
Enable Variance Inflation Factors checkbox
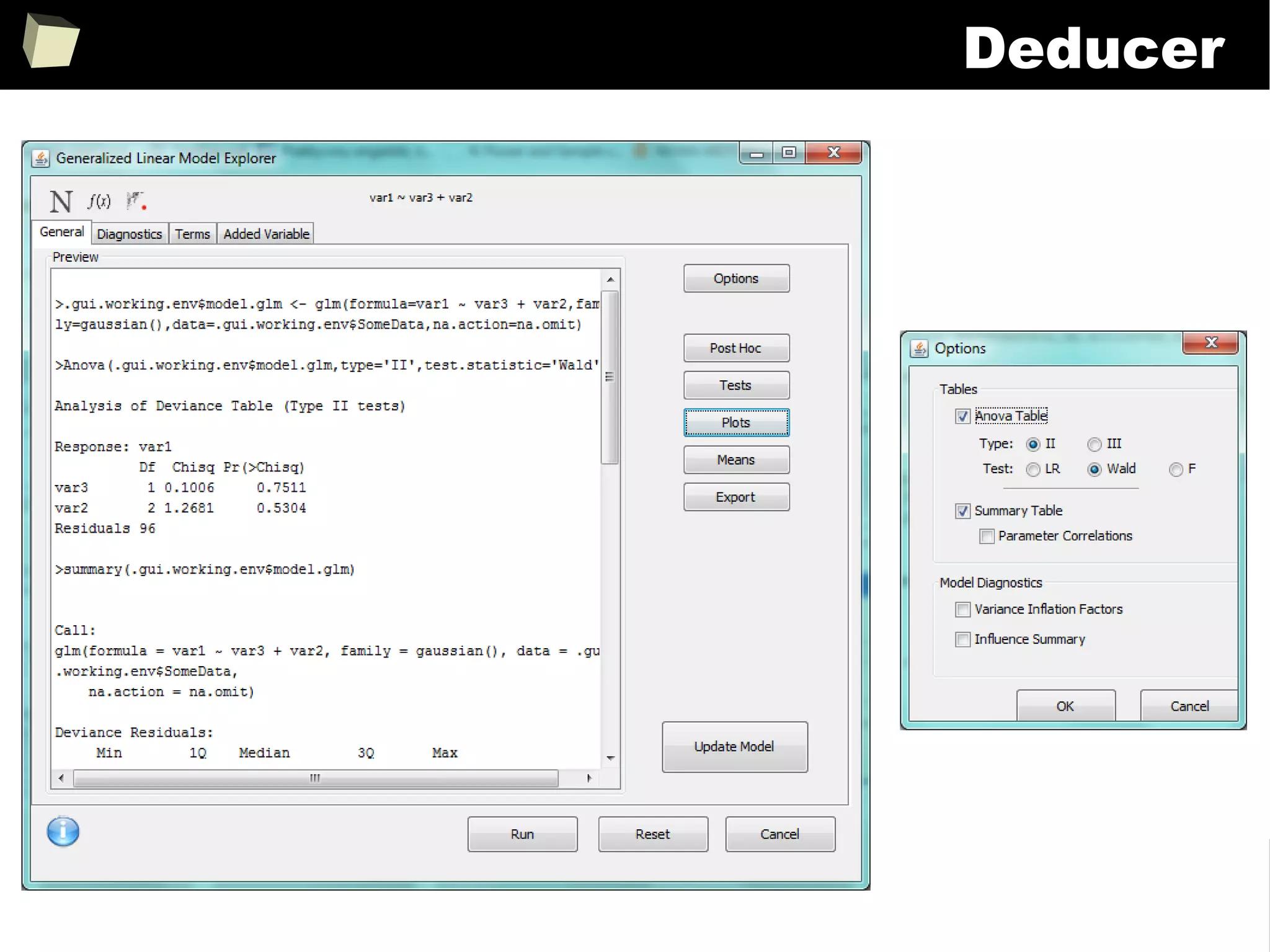tap(962, 610)
